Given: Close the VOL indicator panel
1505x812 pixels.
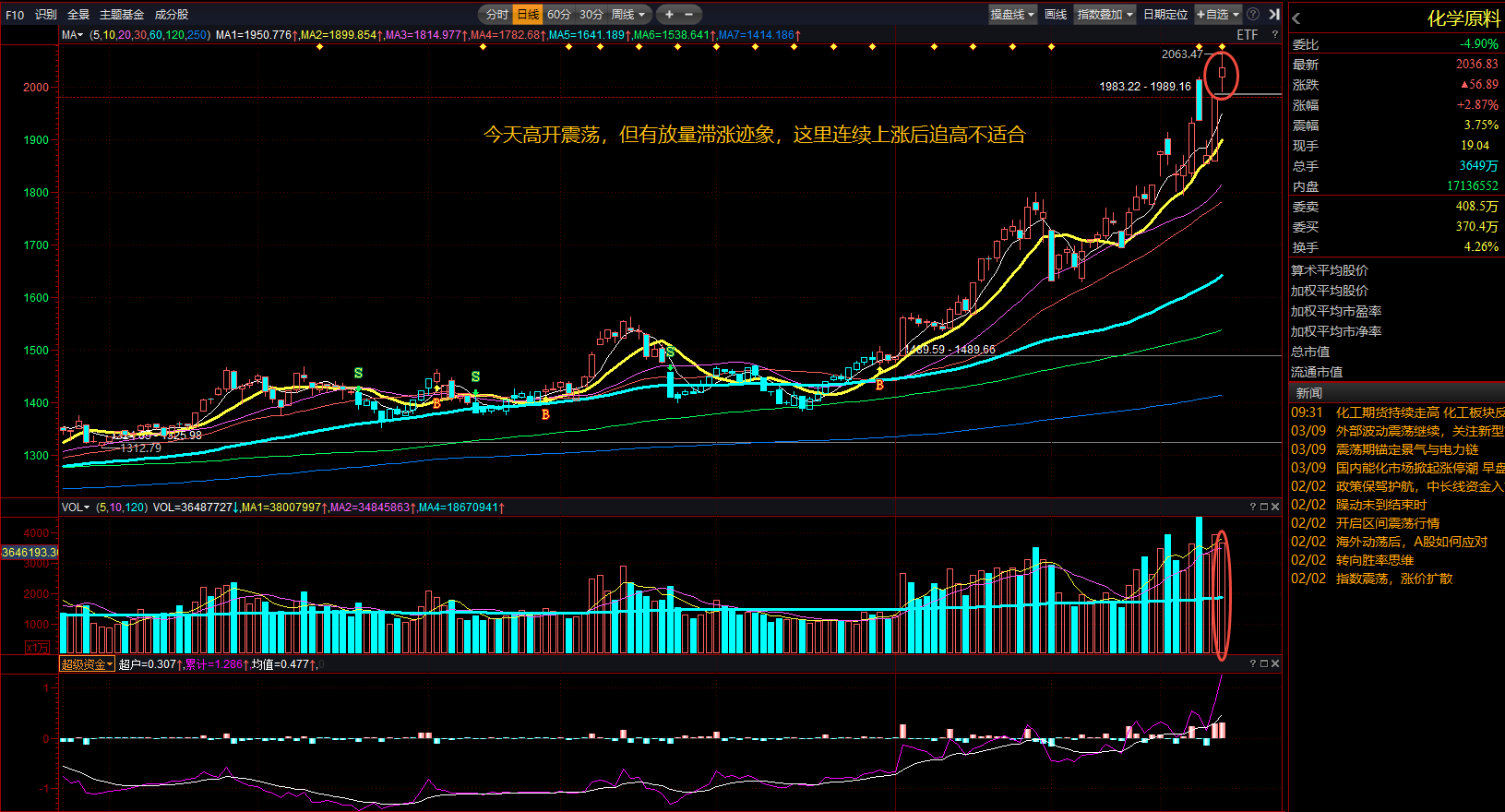Looking at the screenshot, I should [1275, 507].
